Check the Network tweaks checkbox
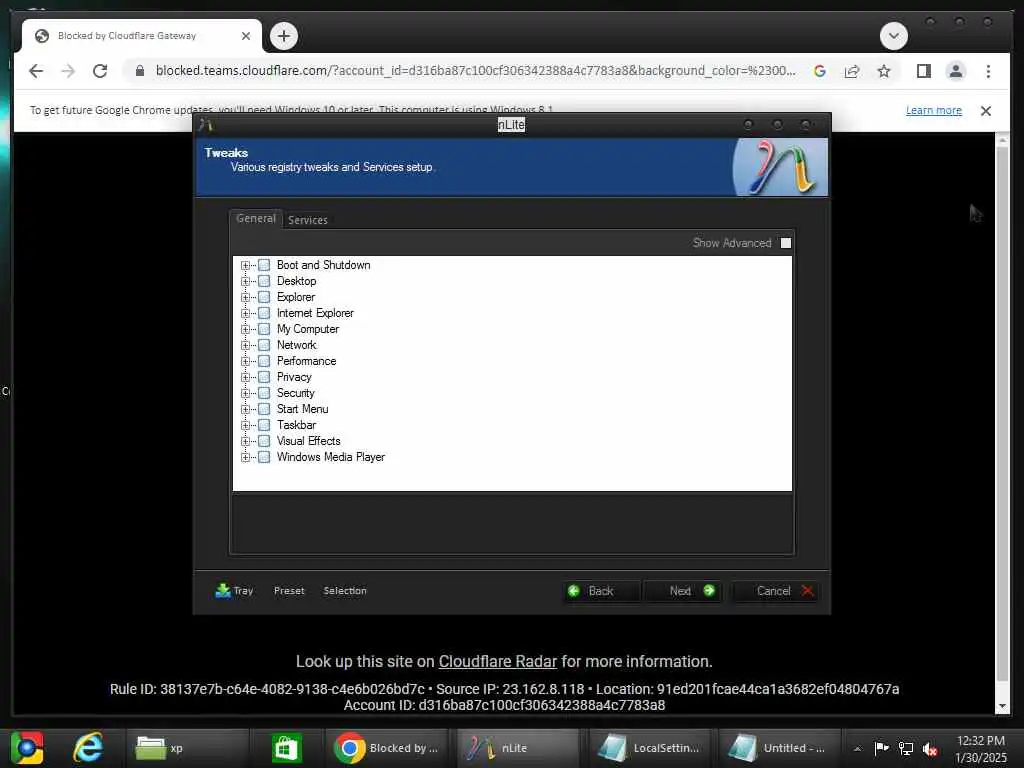The height and width of the screenshot is (768, 1024). 264,345
